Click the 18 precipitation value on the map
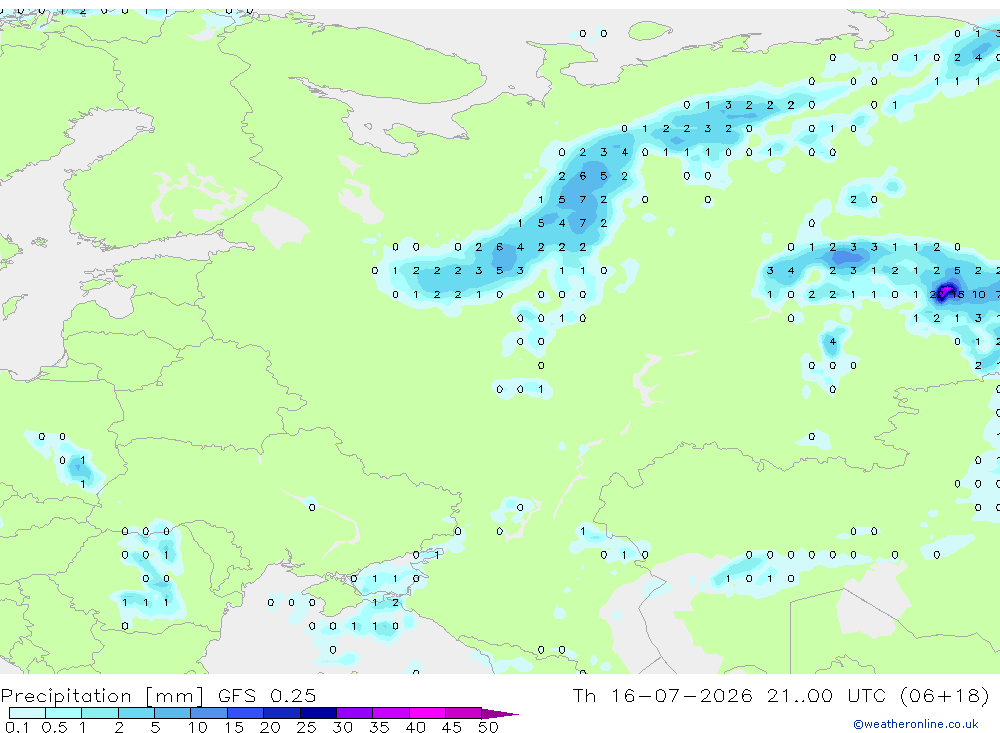Screen dimensions: 1000x733 tap(958, 294)
